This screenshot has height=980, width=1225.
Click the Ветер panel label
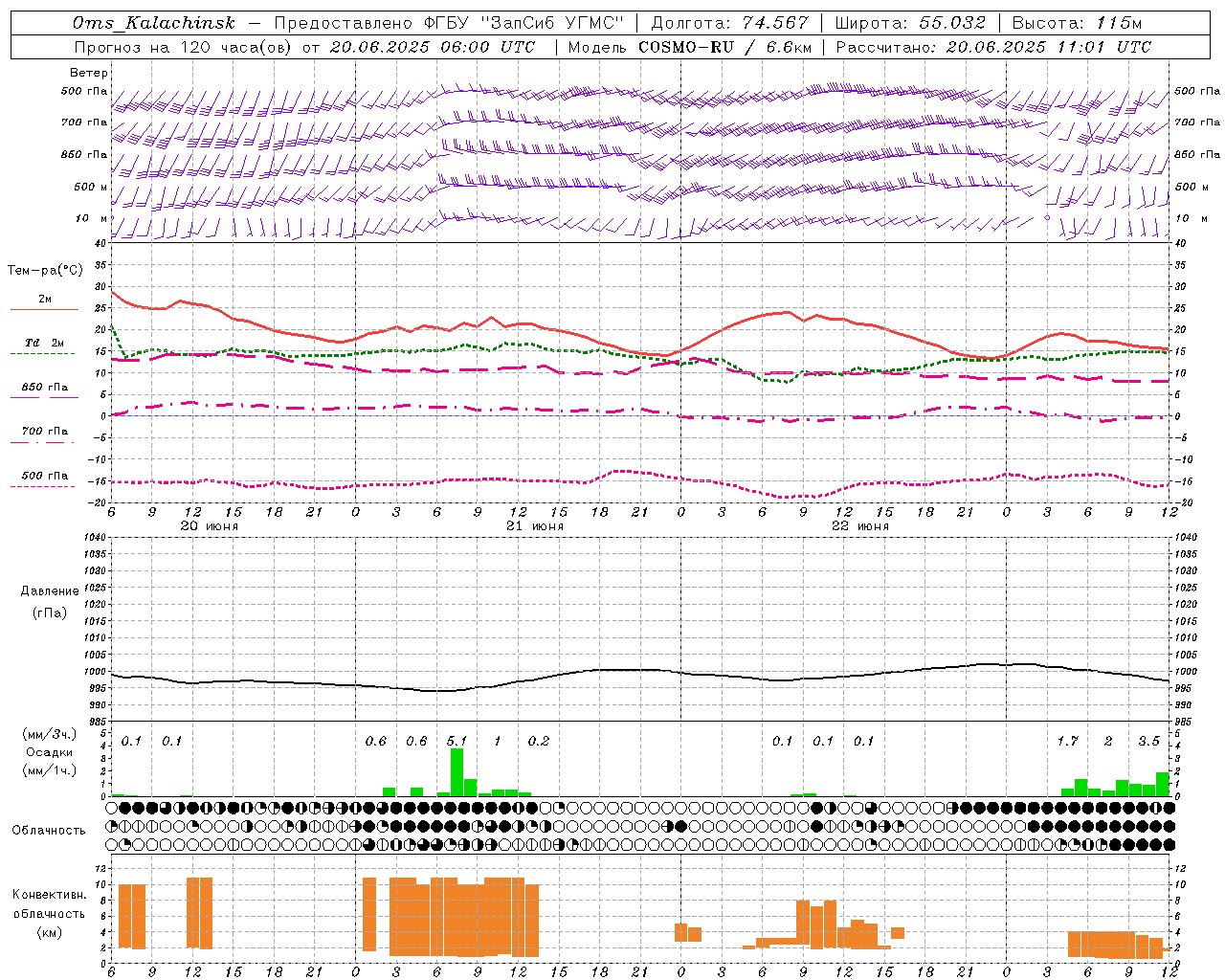89,73
